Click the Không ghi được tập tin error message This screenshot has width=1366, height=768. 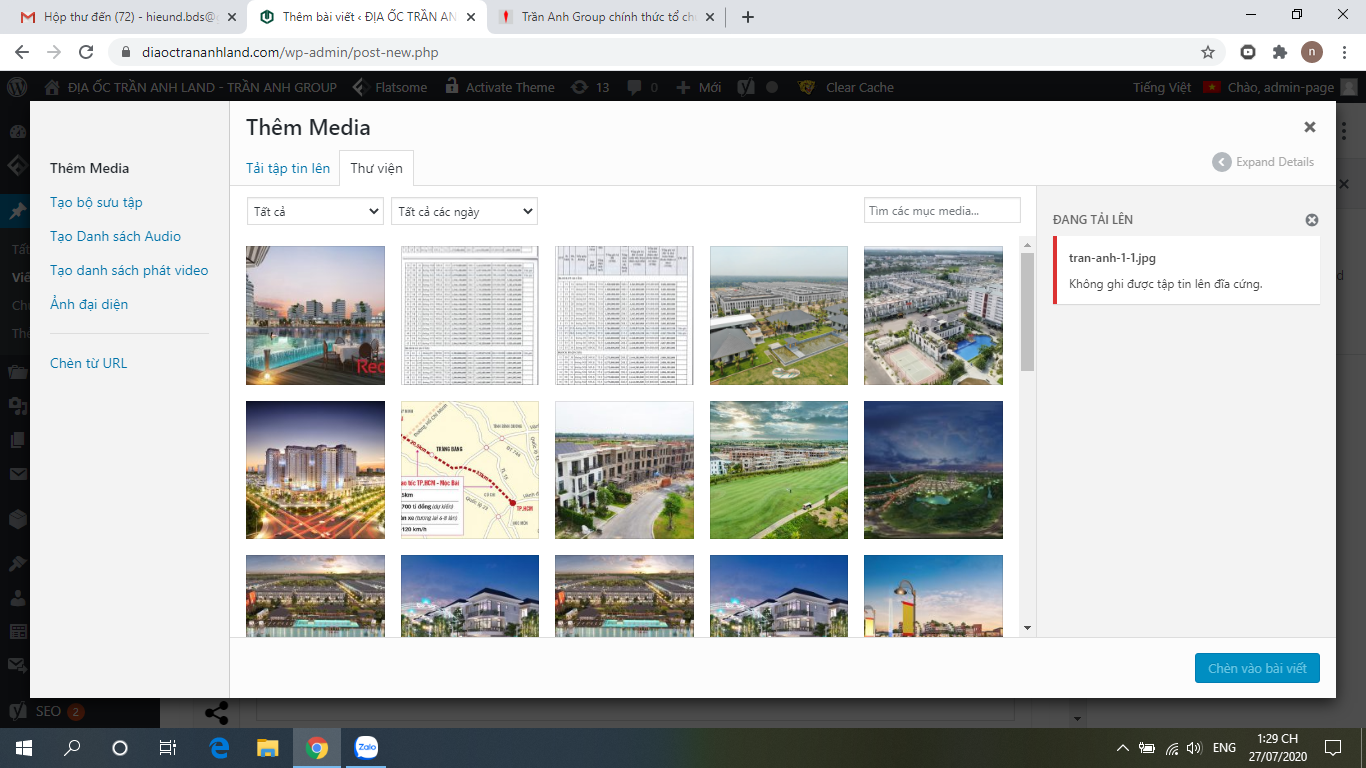[x=1166, y=283]
